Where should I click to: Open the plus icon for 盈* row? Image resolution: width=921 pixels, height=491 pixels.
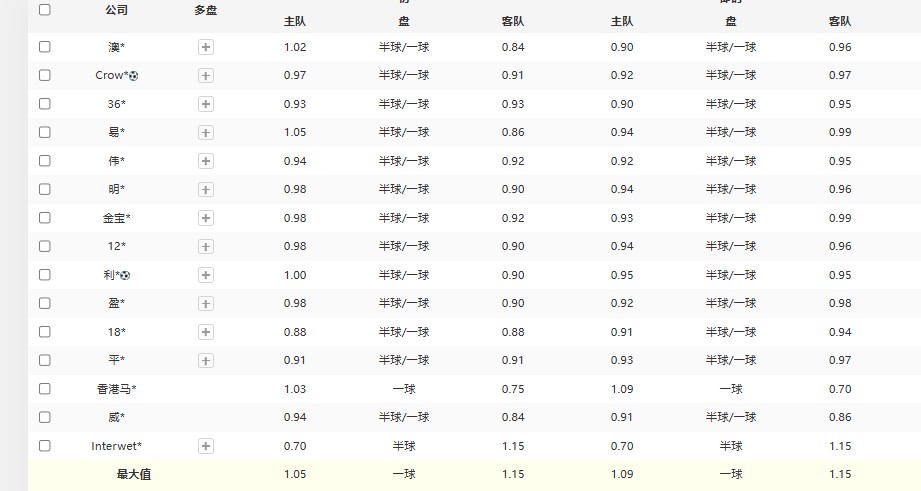(x=205, y=303)
